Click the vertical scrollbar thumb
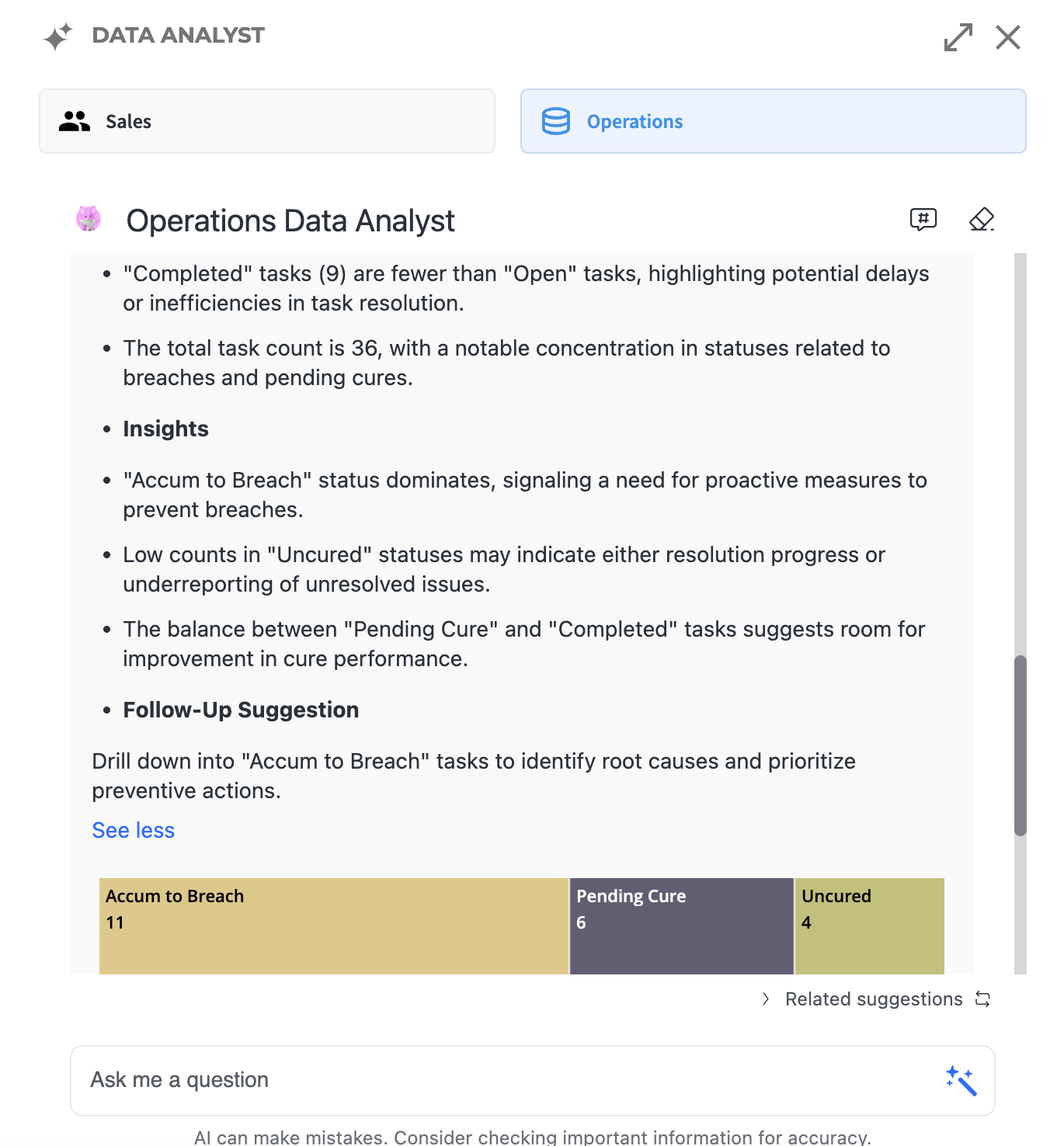1064x1146 pixels. click(1021, 745)
